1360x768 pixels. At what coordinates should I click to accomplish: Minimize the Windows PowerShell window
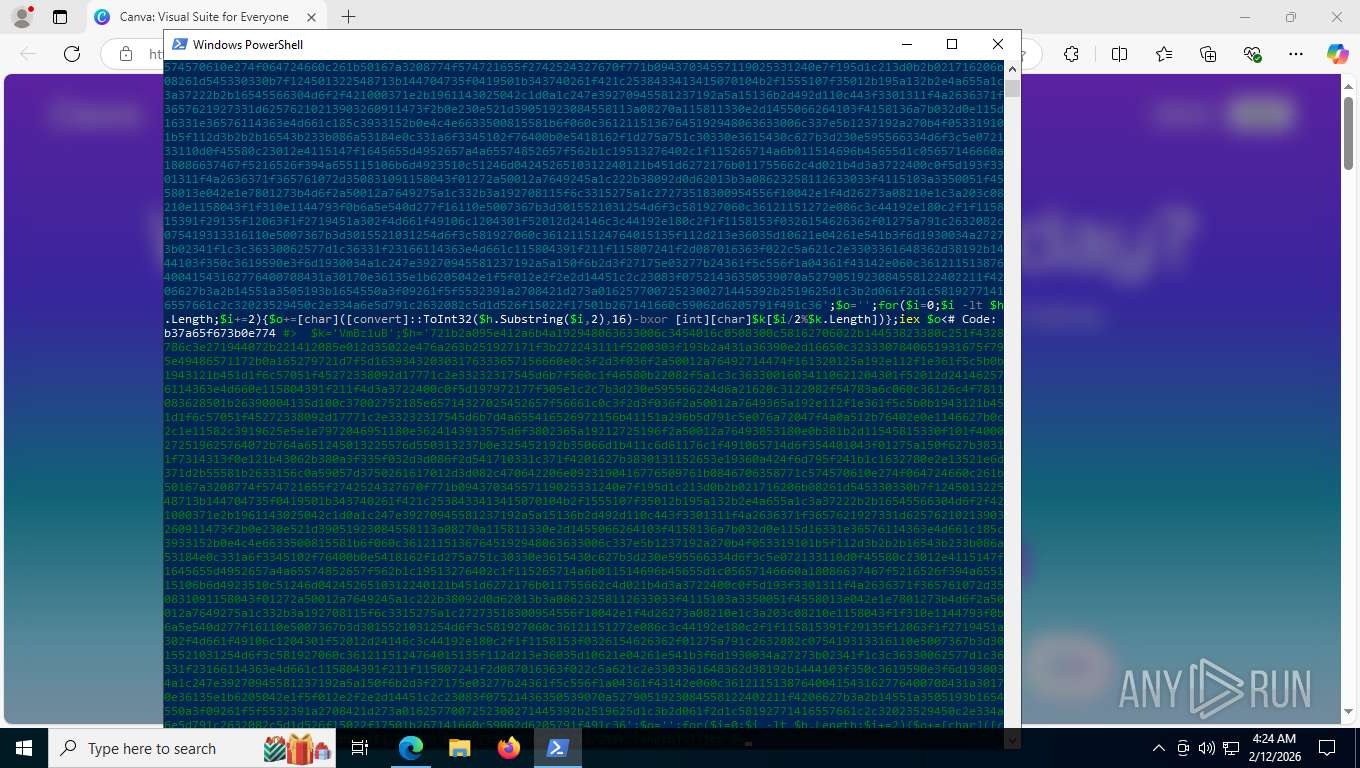tap(906, 44)
